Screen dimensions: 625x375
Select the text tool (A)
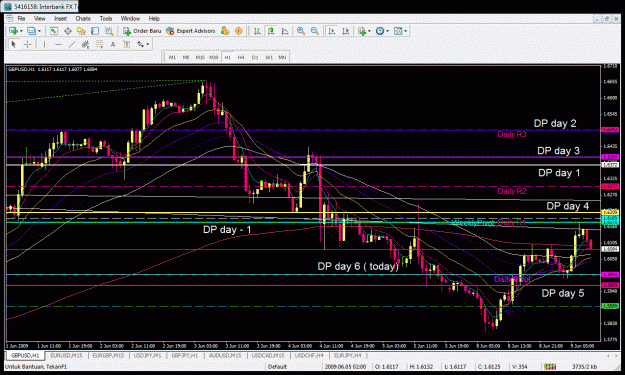113,44
